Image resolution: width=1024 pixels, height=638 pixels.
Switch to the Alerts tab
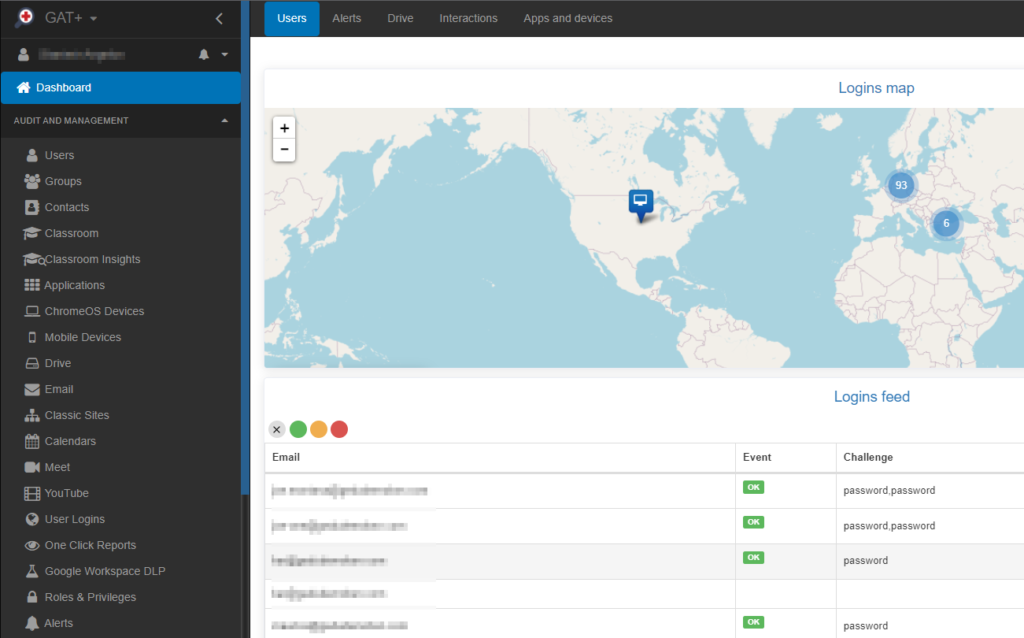tap(346, 18)
